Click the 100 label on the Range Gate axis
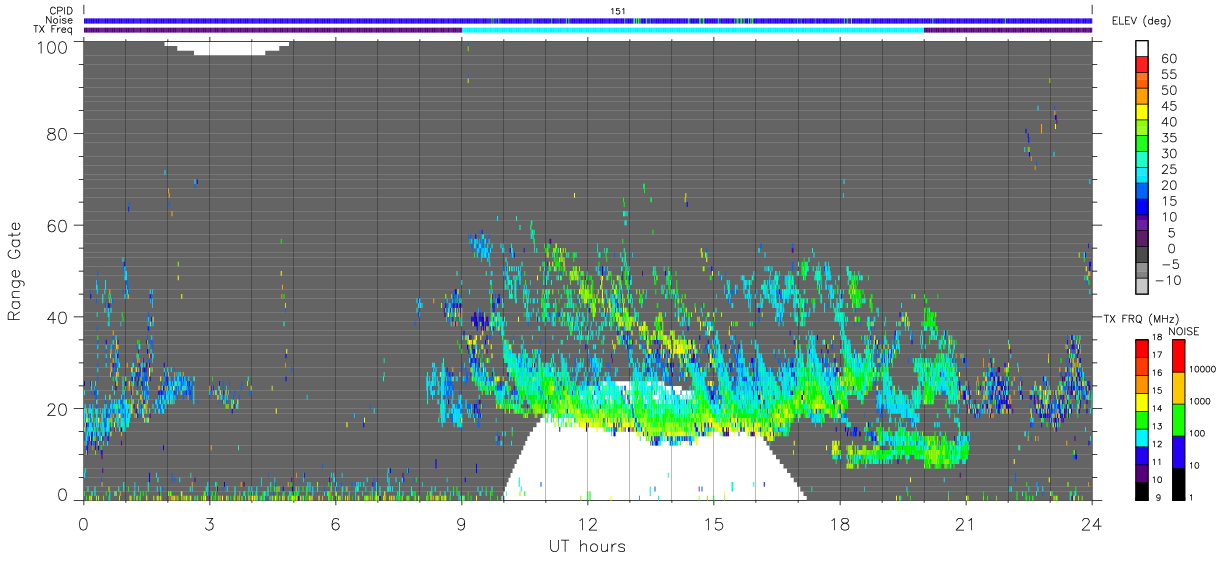1228x567 pixels. (x=53, y=46)
